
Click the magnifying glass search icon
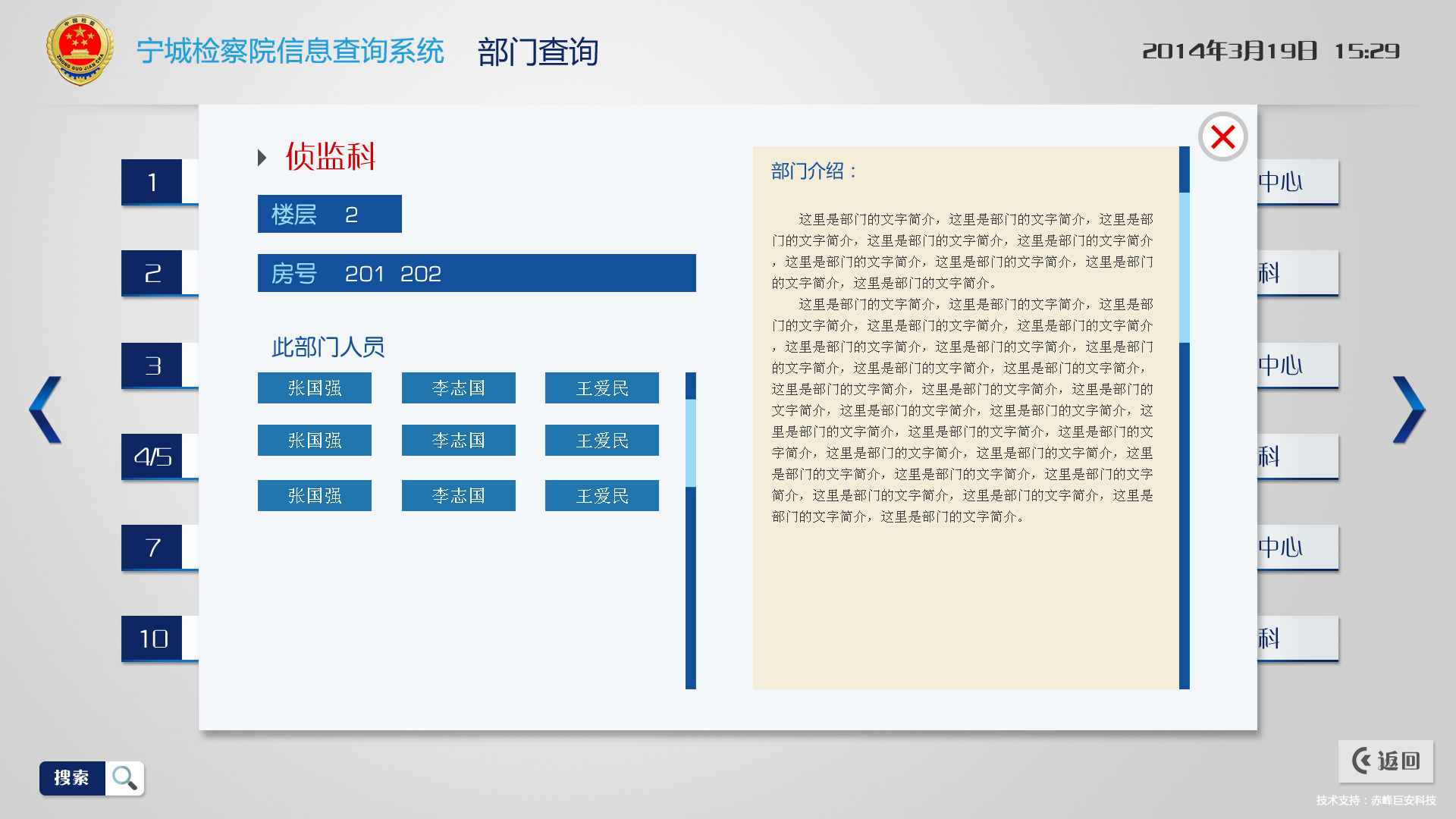pyautogui.click(x=124, y=778)
